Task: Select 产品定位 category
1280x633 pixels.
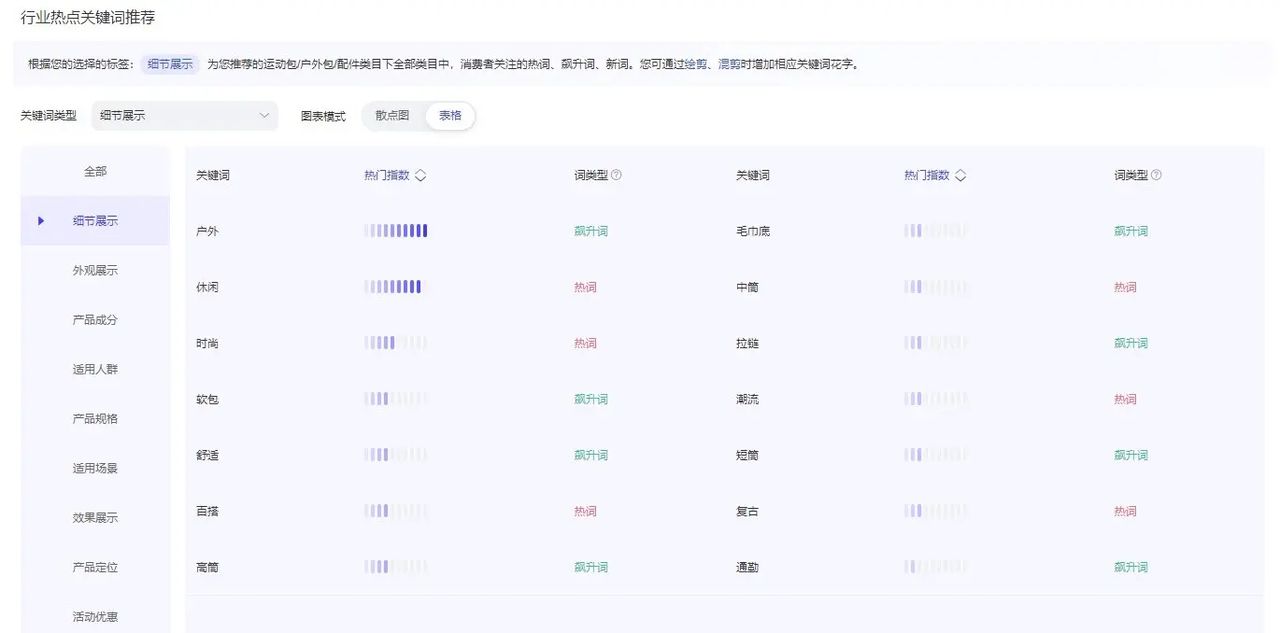Action: click(94, 567)
